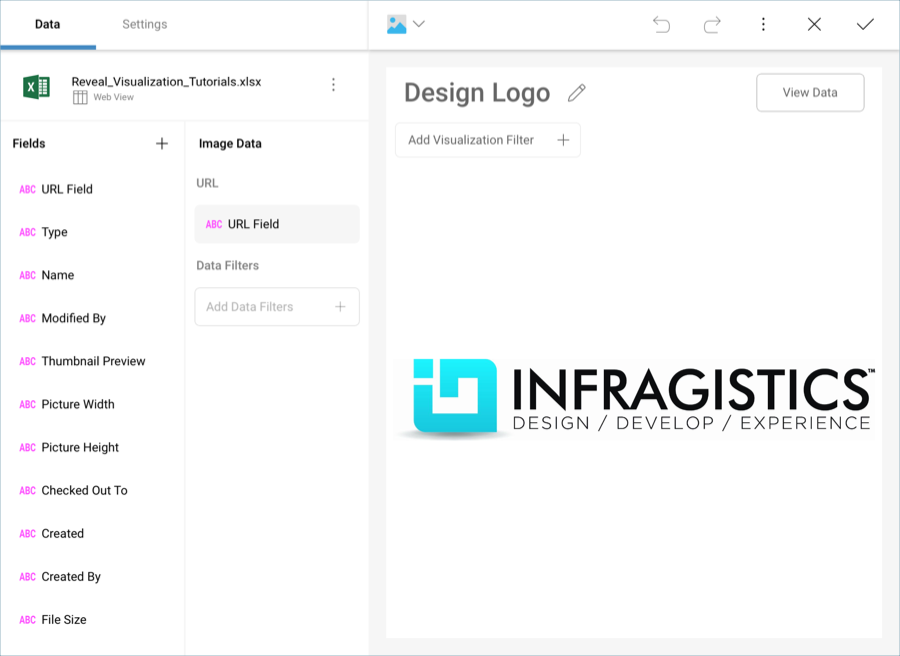
Task: Open the vertical three-dot toolbar menu
Action: 763,25
